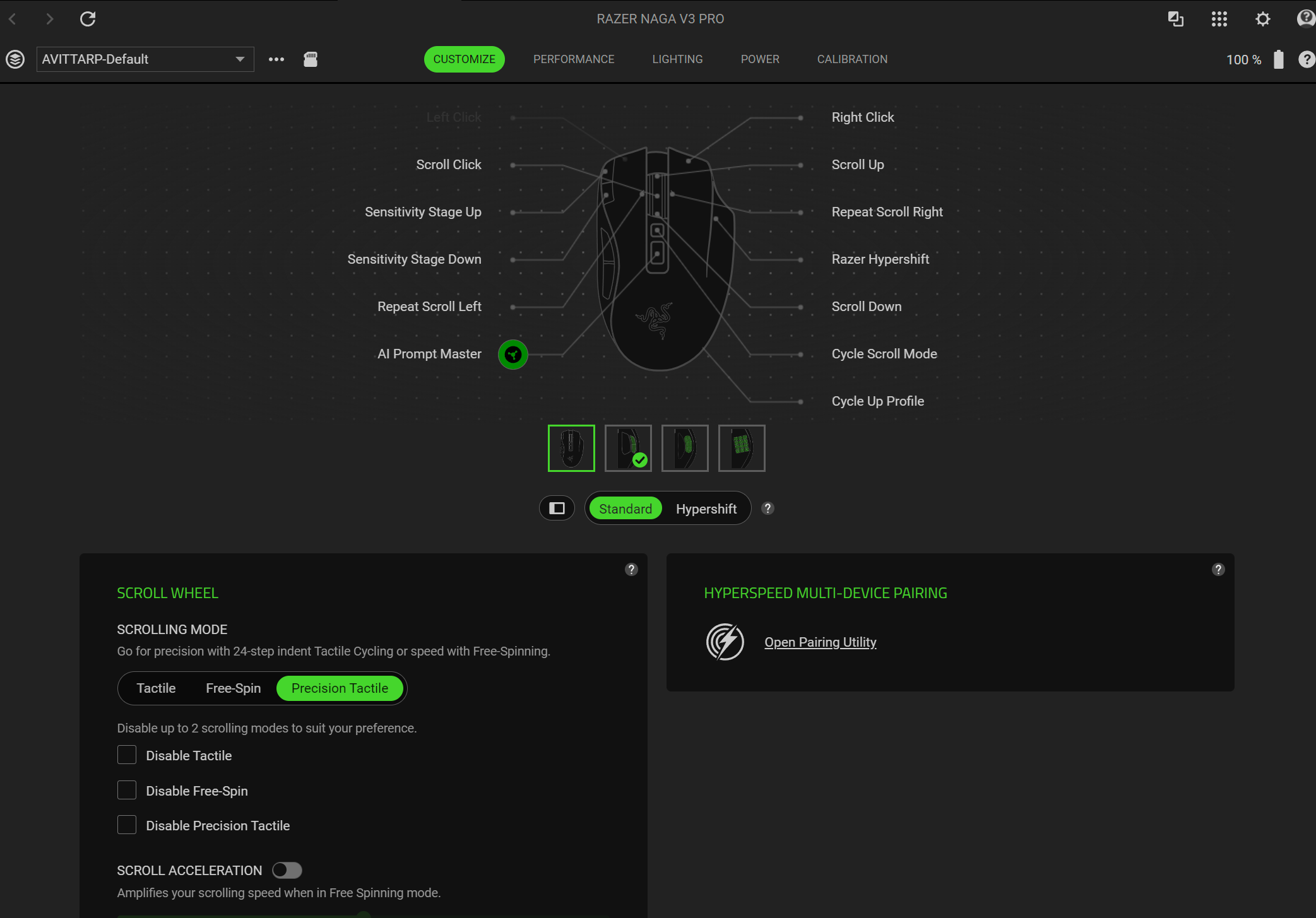The image size is (1316, 918).
Task: Click the RAZER NAGA V3 PRO title
Action: click(660, 19)
